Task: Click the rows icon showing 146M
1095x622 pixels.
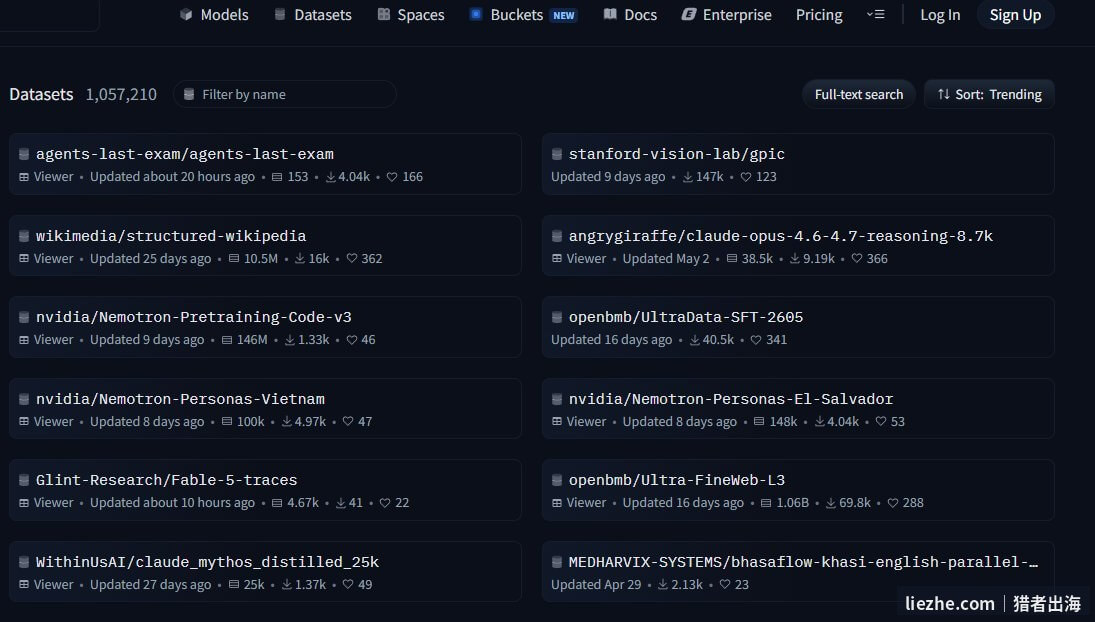Action: [227, 340]
